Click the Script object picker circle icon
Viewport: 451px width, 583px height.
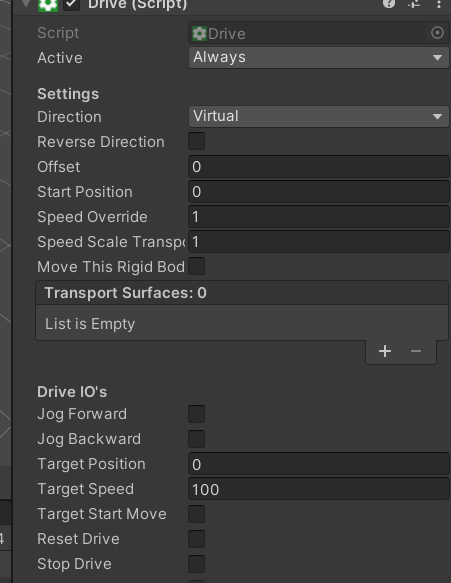(437, 33)
